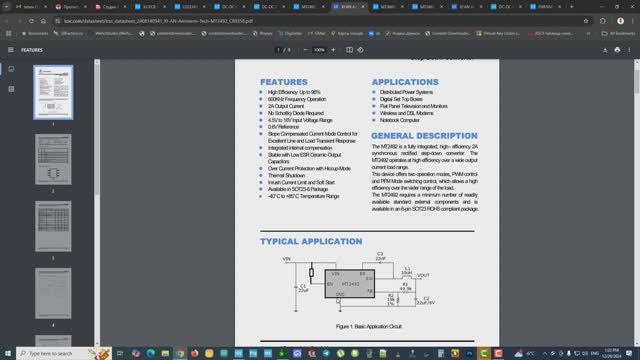Open PDF viewer more actions menu
Viewport: 640px width, 360px height.
click(629, 50)
